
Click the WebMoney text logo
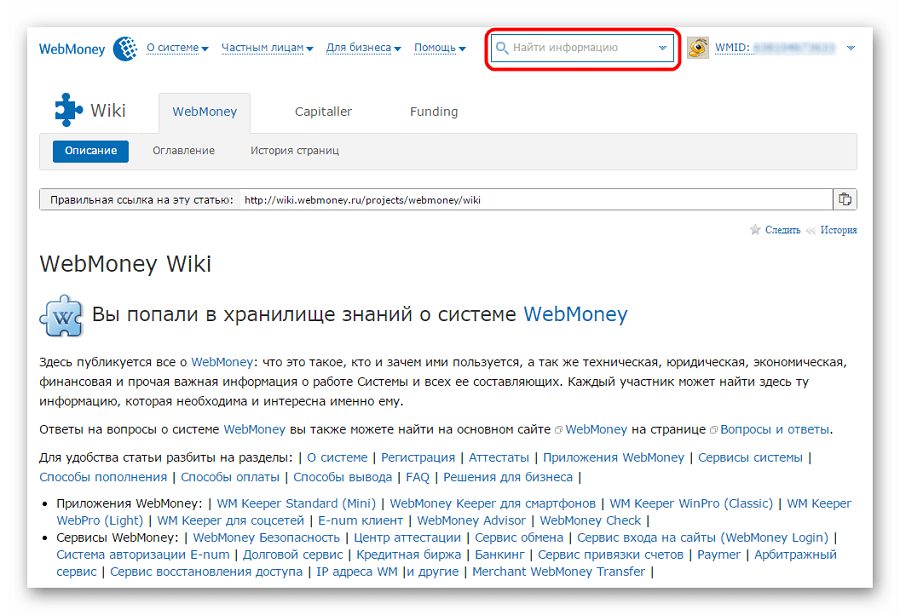[72, 49]
